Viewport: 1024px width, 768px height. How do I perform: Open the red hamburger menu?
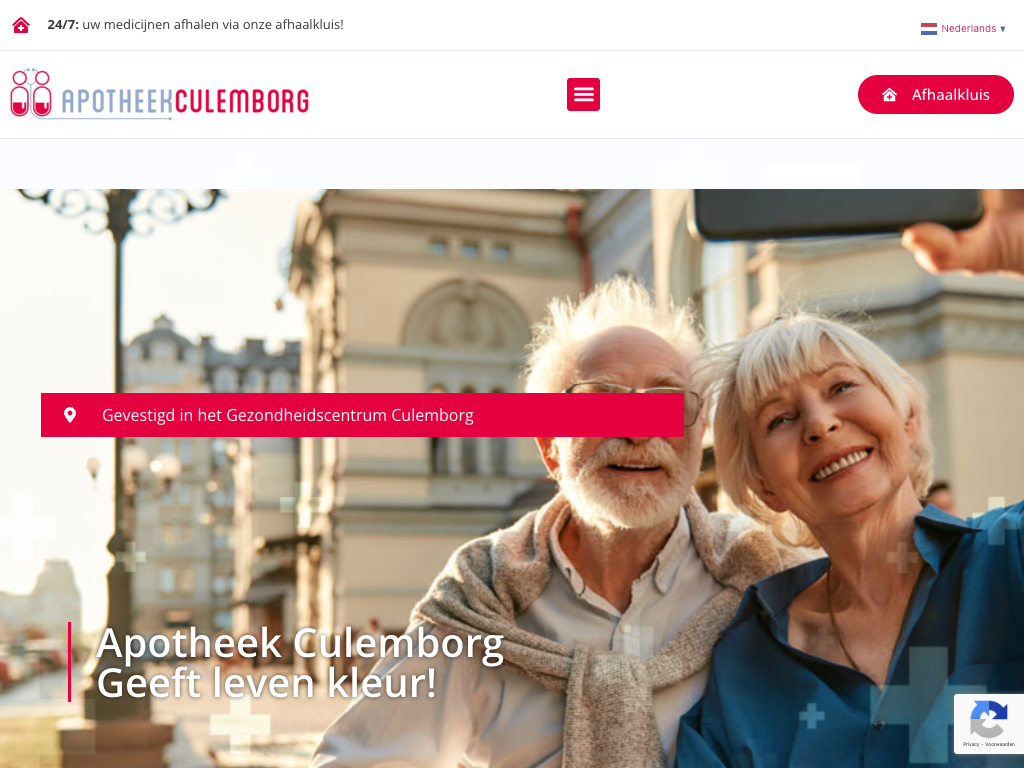[583, 95]
